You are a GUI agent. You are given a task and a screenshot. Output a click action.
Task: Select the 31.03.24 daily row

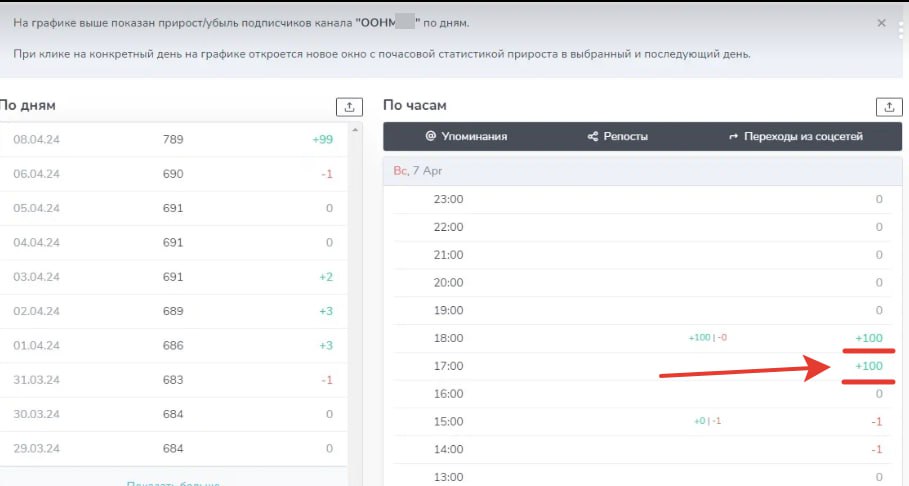(173, 379)
